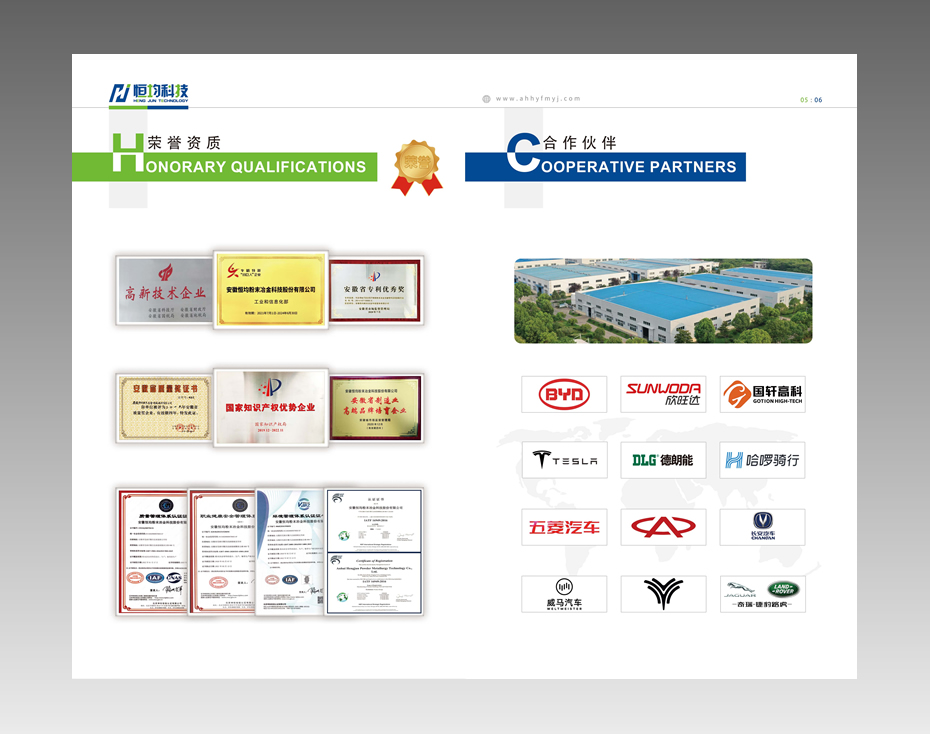Open the 环境管理体系认证 certificate image
930x734 pixels.
291,552
